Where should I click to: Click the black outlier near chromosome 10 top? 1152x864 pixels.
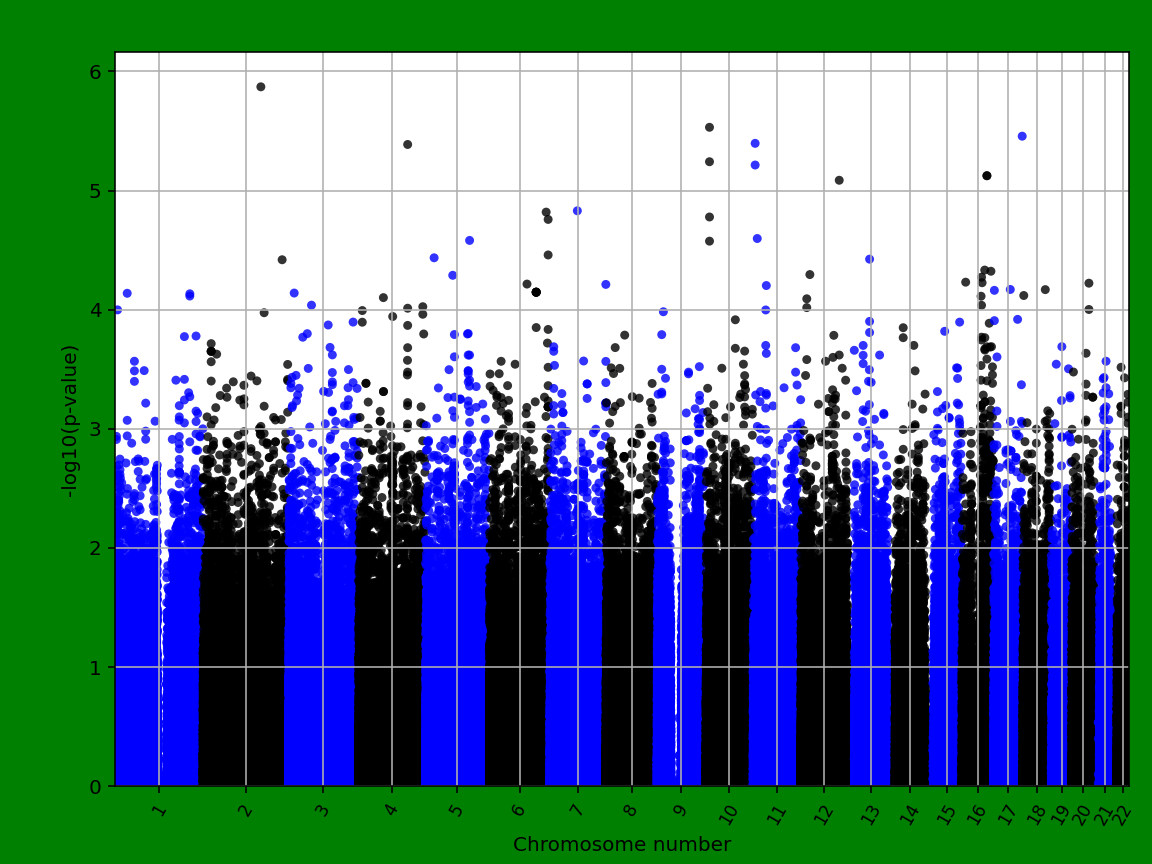(710, 127)
